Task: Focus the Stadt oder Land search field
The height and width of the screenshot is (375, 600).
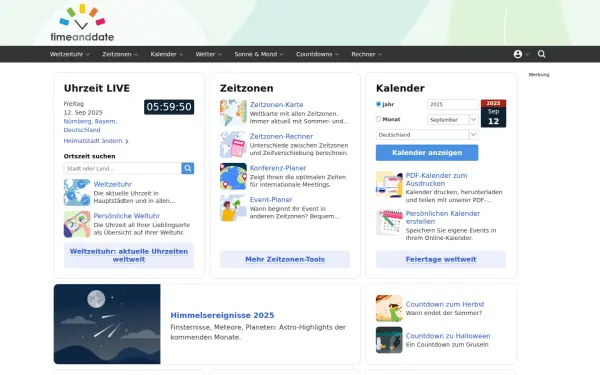Action: pyautogui.click(x=122, y=168)
